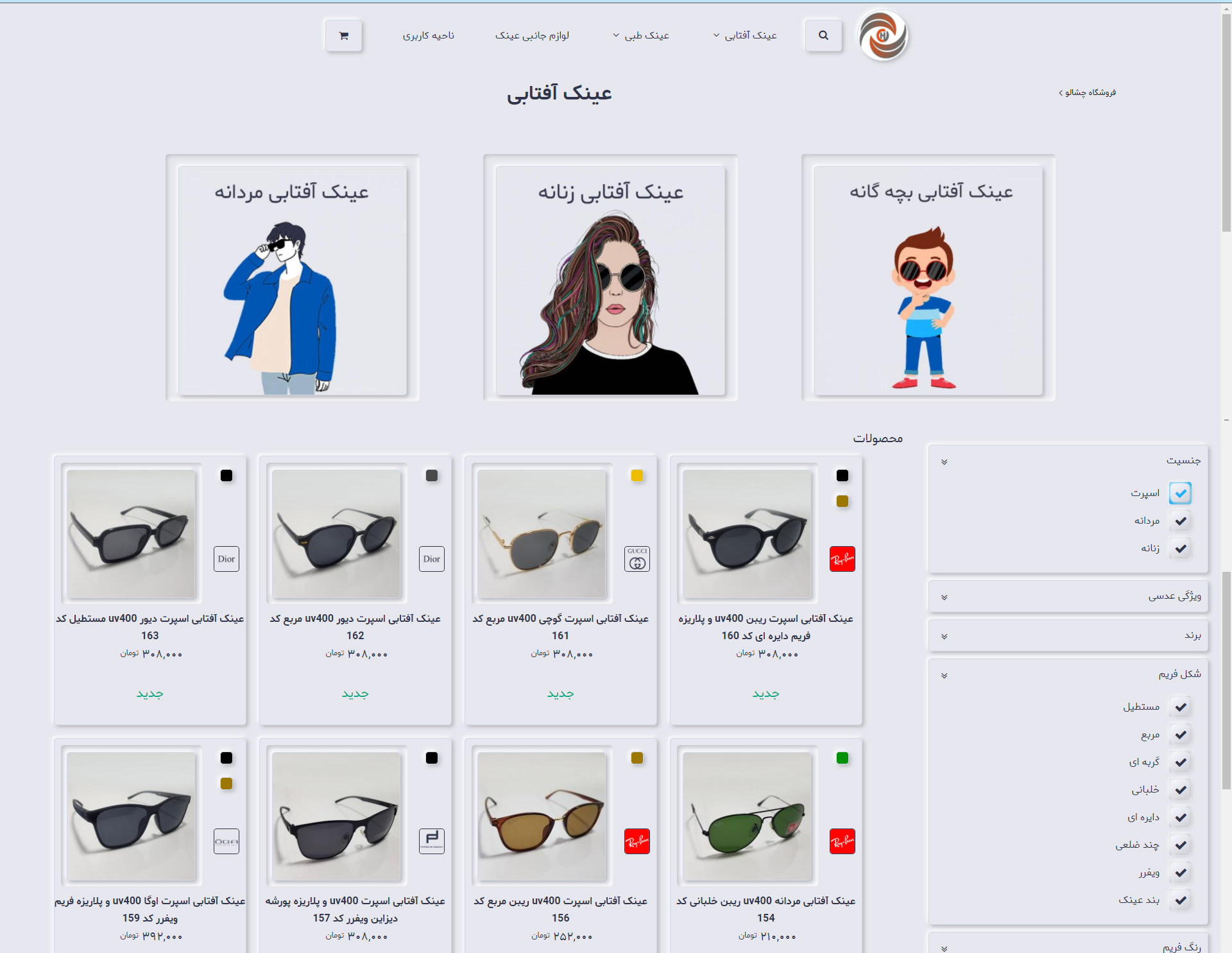1232x953 pixels.
Task: Open product title for code 162
Action: coord(355,627)
